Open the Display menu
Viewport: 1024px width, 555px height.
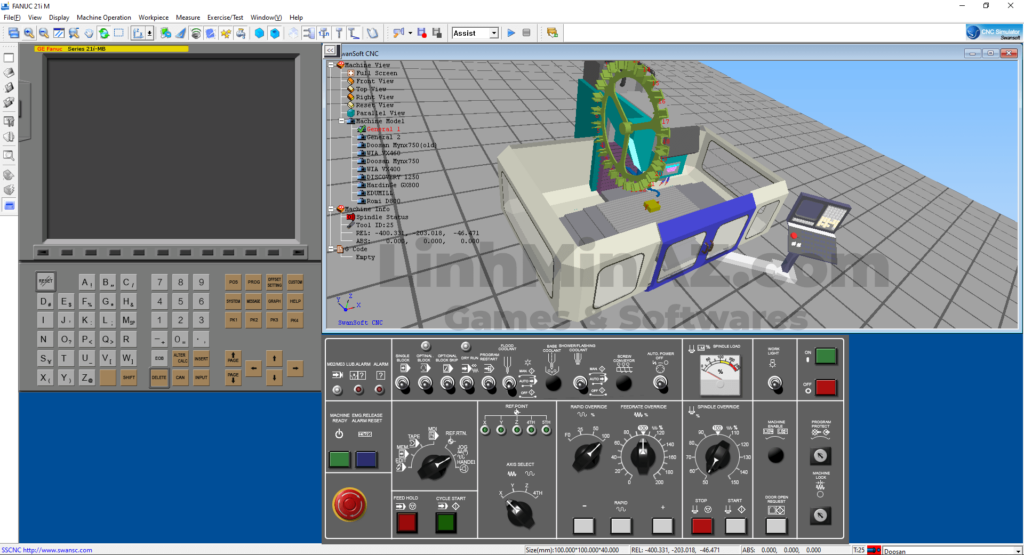click(x=59, y=18)
